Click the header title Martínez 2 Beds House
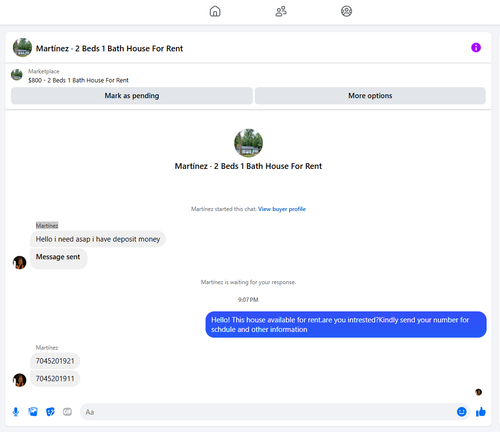 [109, 49]
